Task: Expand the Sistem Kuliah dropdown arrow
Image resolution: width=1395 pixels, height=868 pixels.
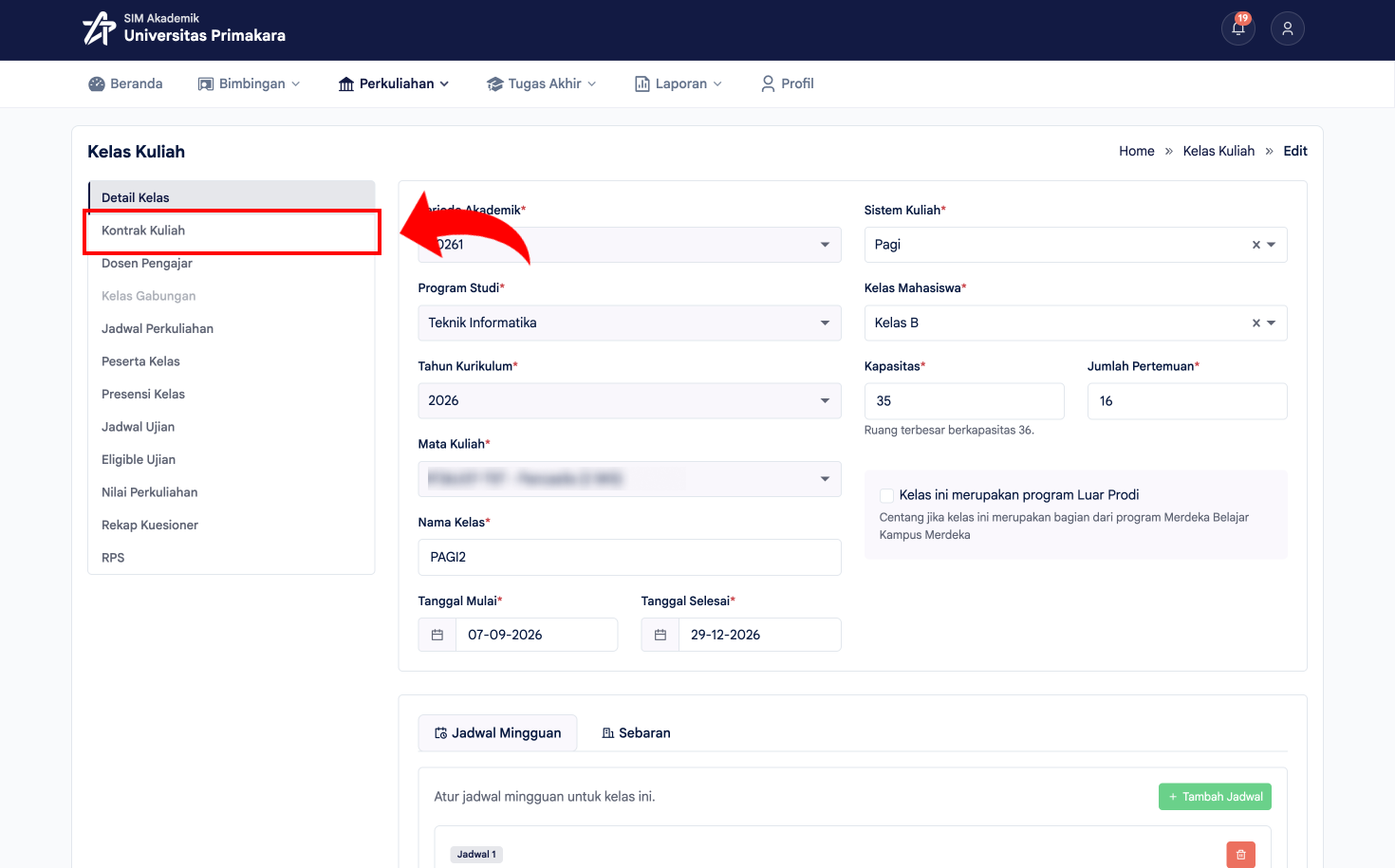Action: pos(1272,245)
